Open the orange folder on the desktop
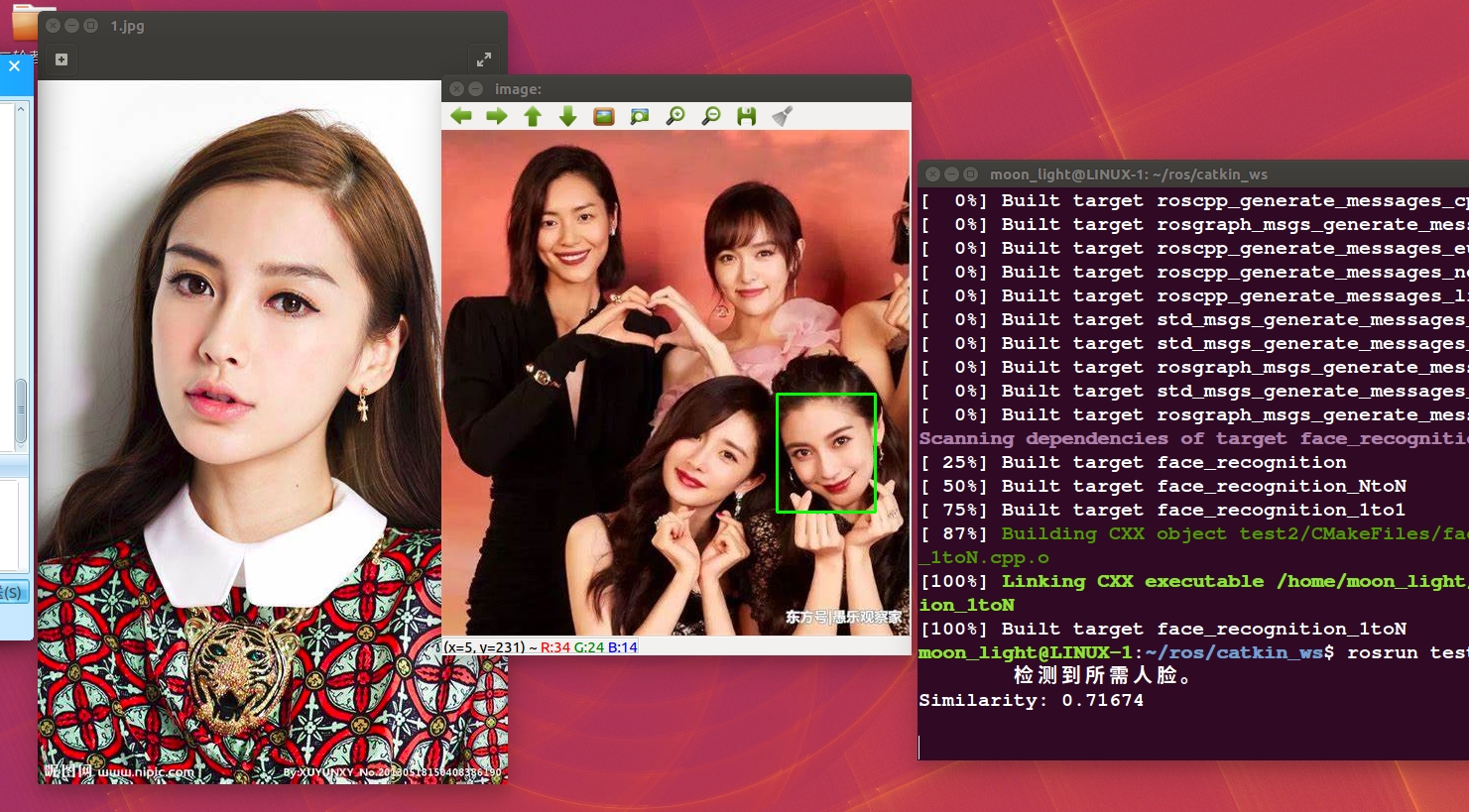This screenshot has width=1469, height=812. (x=27, y=25)
